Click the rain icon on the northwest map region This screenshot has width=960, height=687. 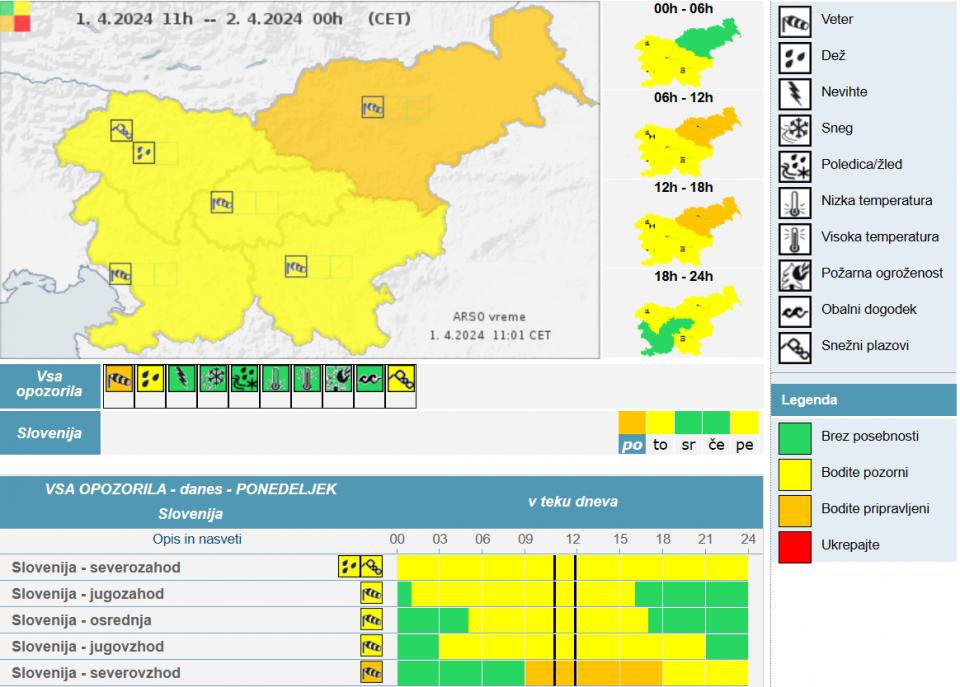pos(145,152)
